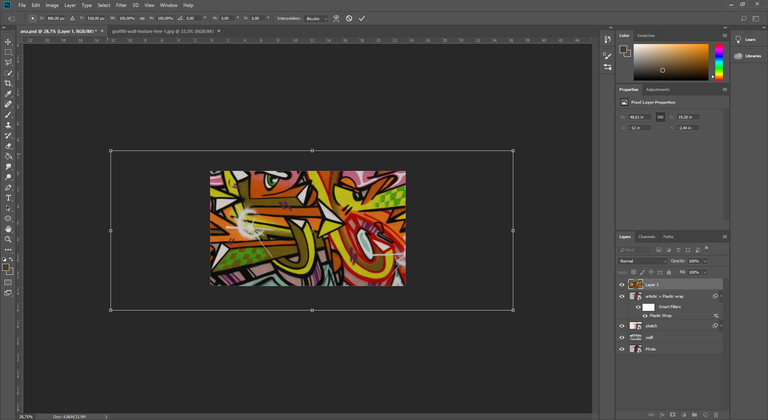Select the Brush tool

[8, 115]
